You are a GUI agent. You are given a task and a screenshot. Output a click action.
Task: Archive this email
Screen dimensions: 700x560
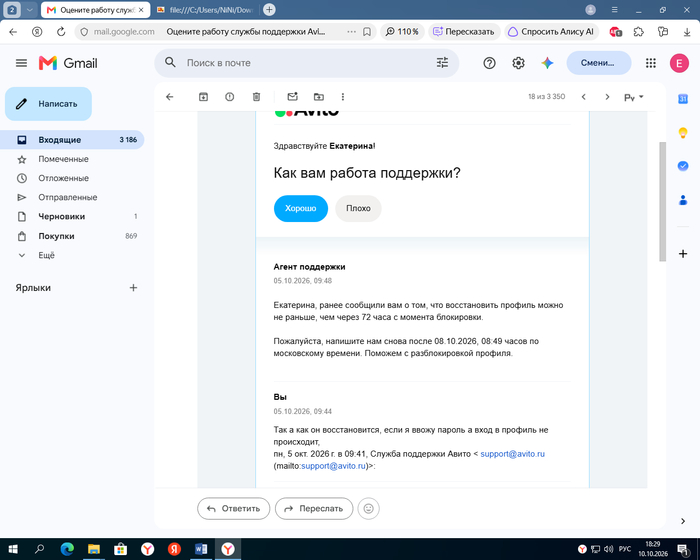pyautogui.click(x=203, y=97)
